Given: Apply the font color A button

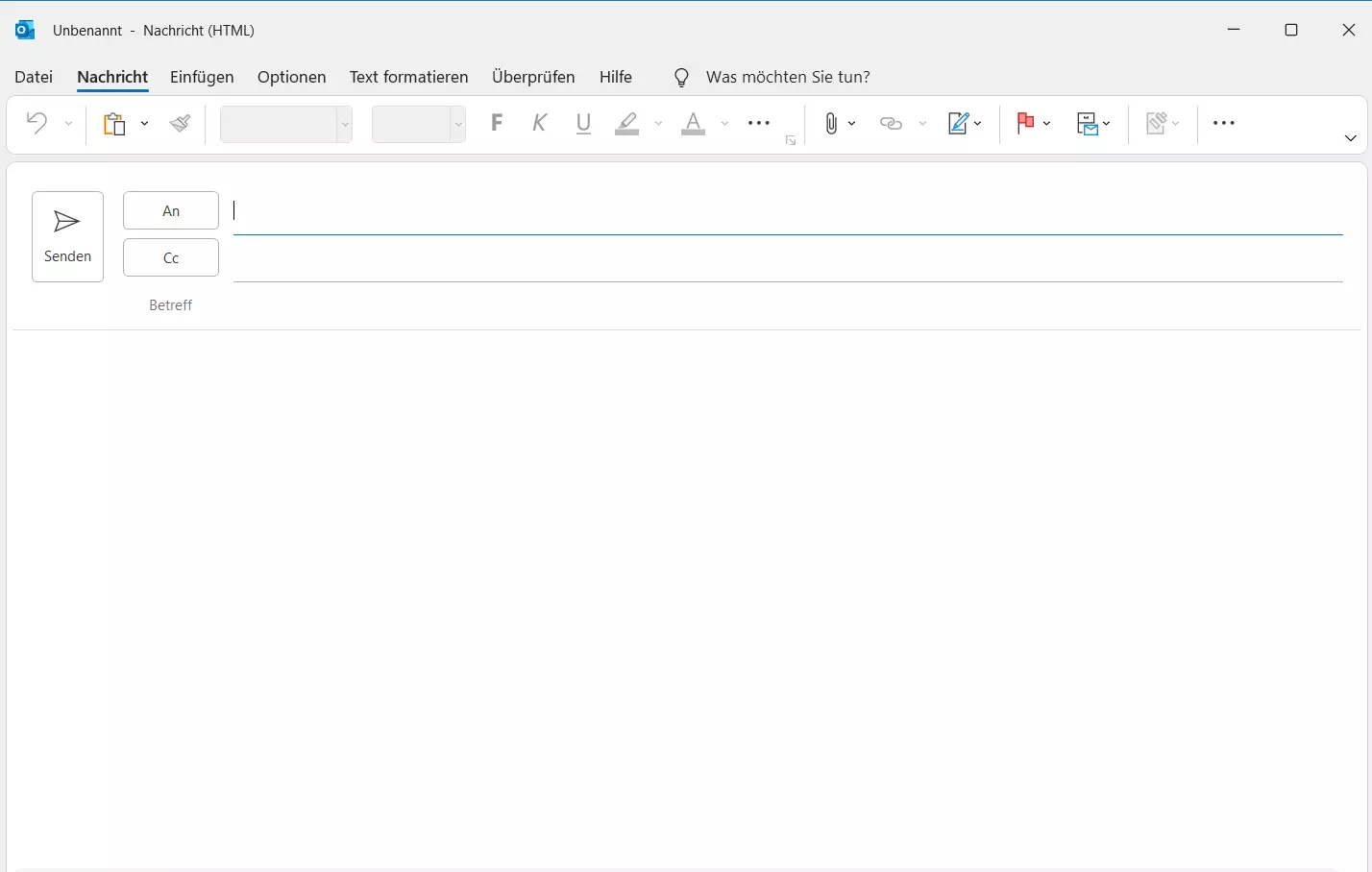Looking at the screenshot, I should [x=693, y=123].
